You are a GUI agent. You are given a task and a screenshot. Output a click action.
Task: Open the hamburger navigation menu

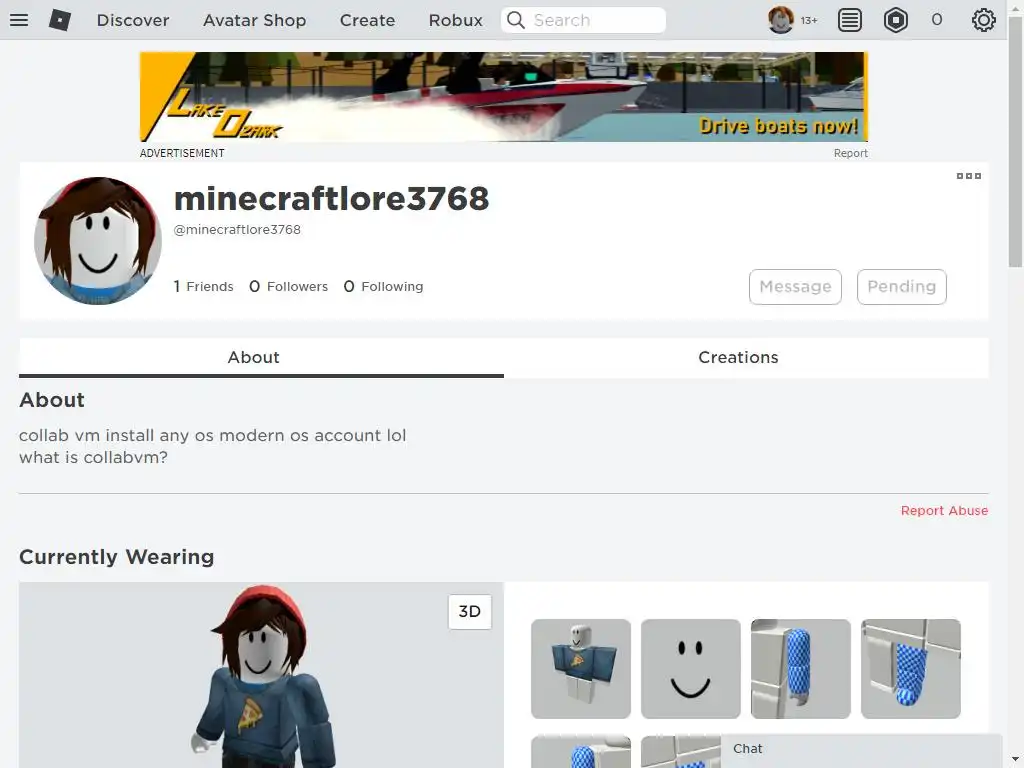click(x=19, y=20)
